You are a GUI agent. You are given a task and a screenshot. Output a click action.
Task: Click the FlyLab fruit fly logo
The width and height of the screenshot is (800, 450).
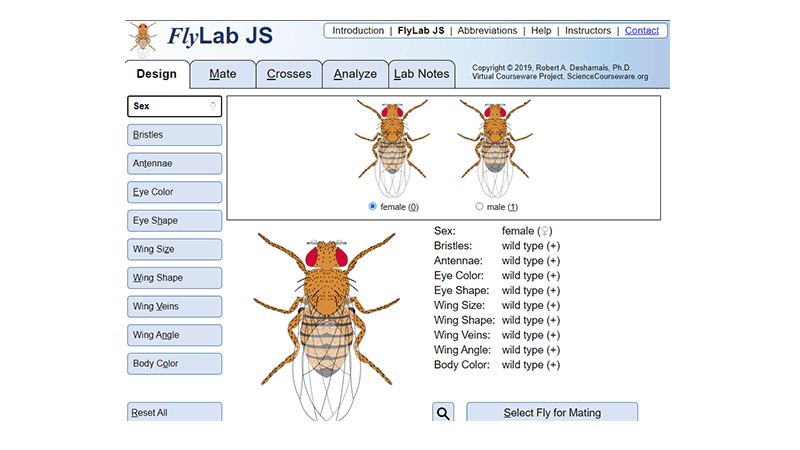coord(144,38)
